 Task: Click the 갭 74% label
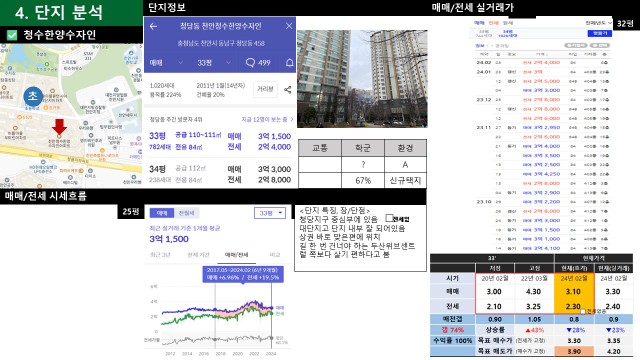tap(452, 330)
